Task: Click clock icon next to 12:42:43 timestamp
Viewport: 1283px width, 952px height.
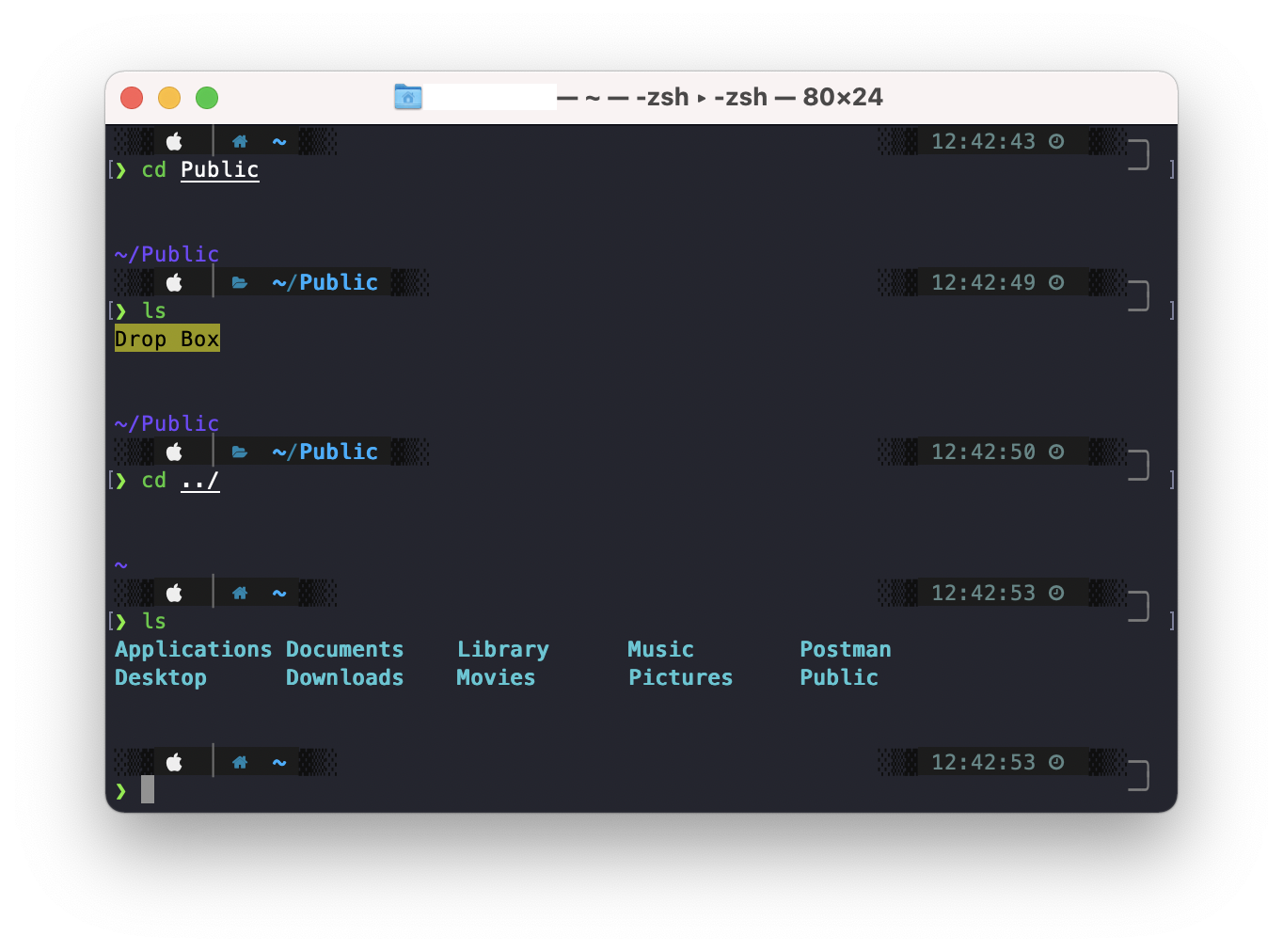Action: 1056,142
